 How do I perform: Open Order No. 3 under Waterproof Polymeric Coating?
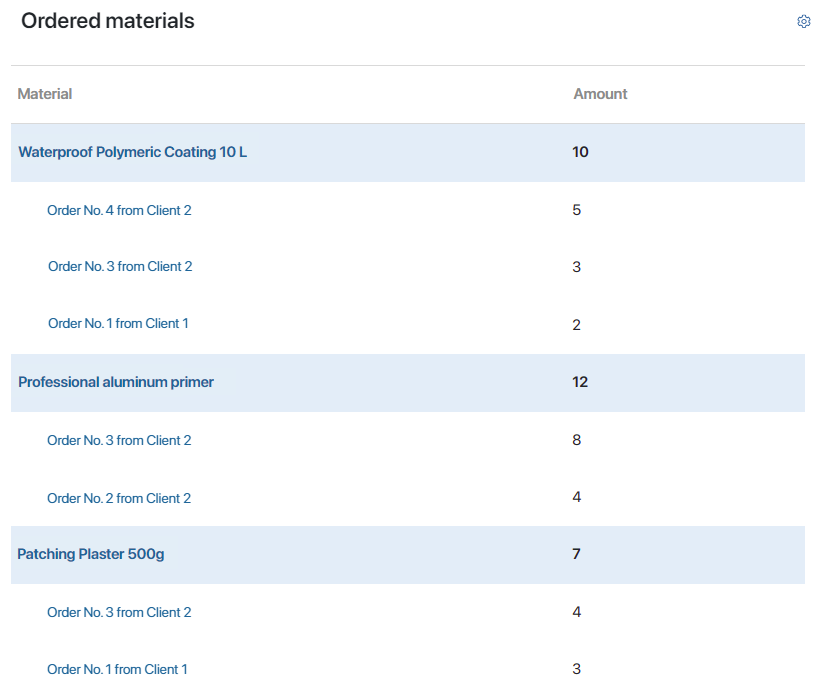click(120, 266)
